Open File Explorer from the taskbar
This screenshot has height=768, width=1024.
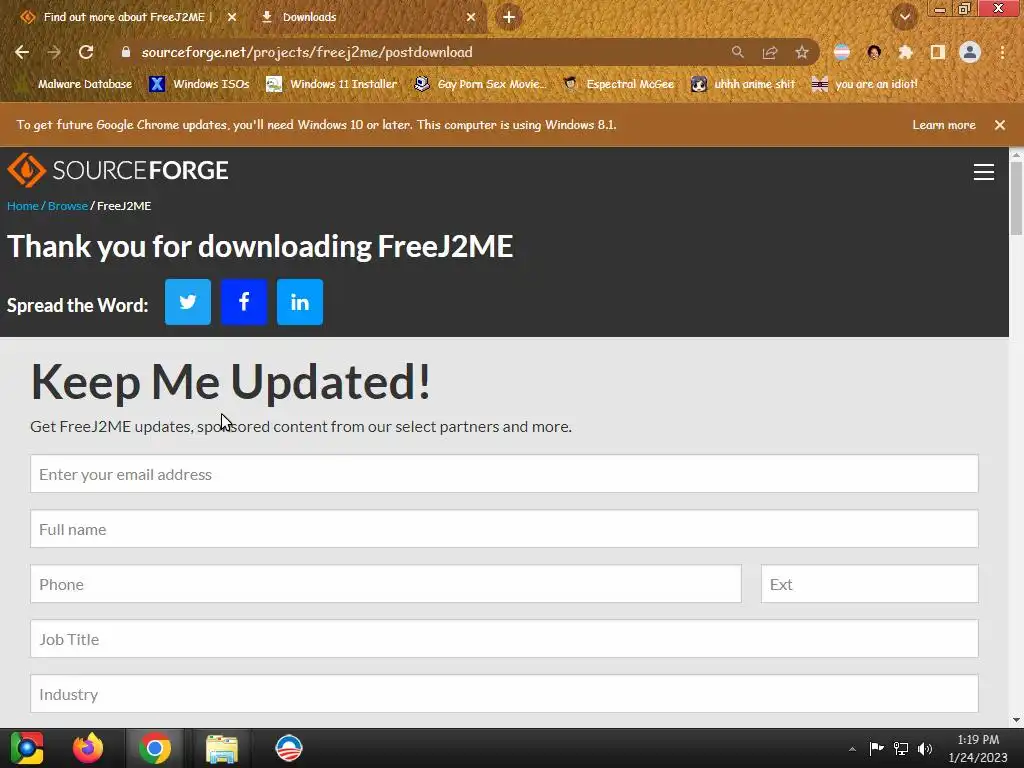pyautogui.click(x=222, y=748)
